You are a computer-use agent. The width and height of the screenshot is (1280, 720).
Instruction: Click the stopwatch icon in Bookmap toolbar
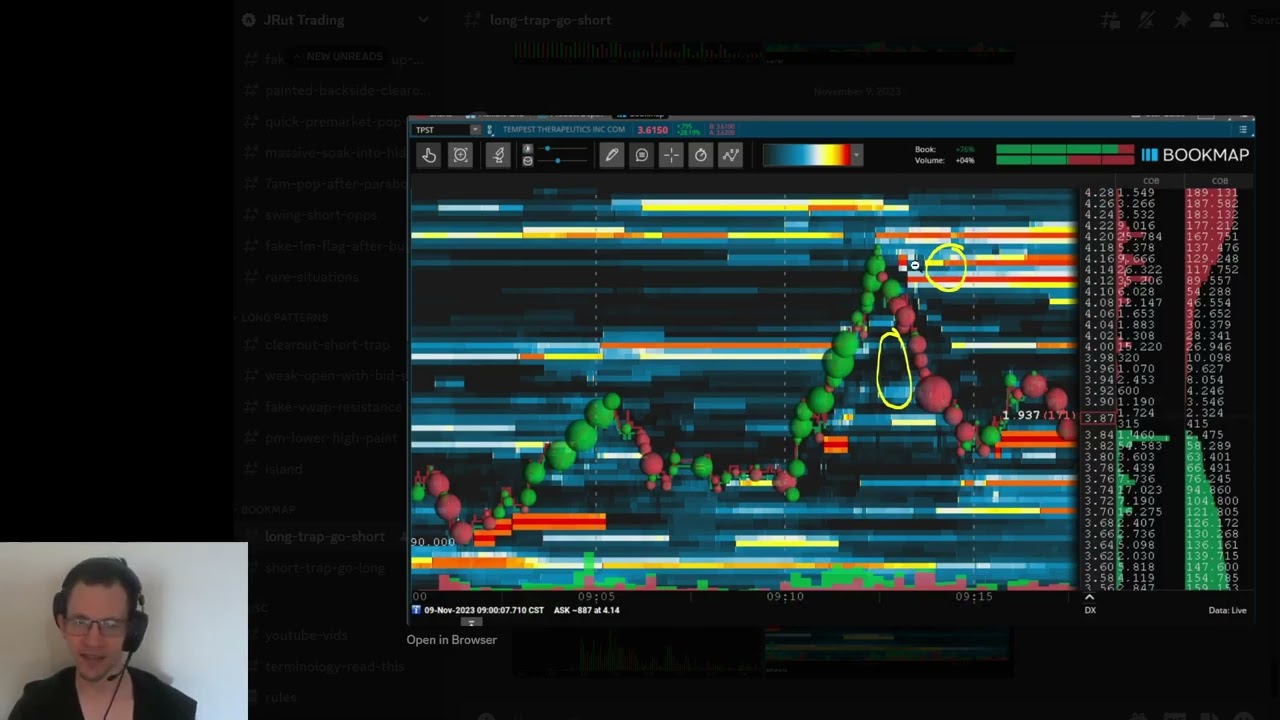pos(701,155)
